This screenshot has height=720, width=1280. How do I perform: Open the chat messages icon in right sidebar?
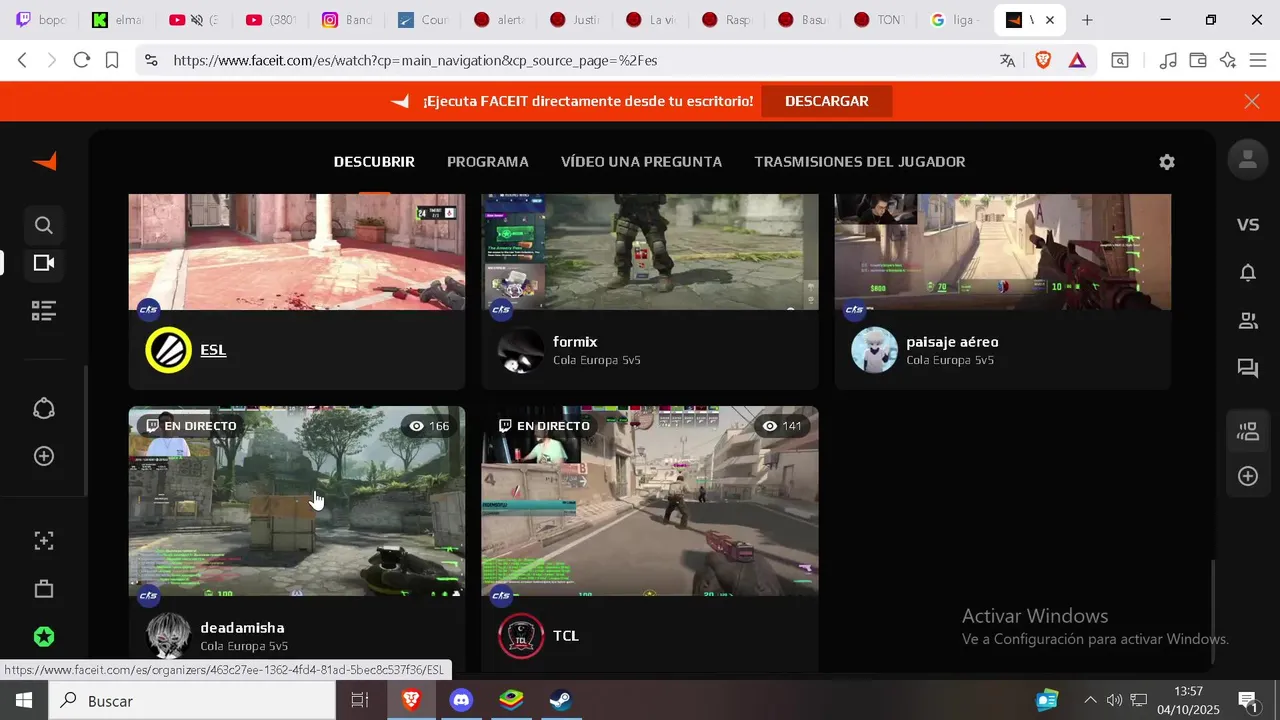[x=1247, y=369]
